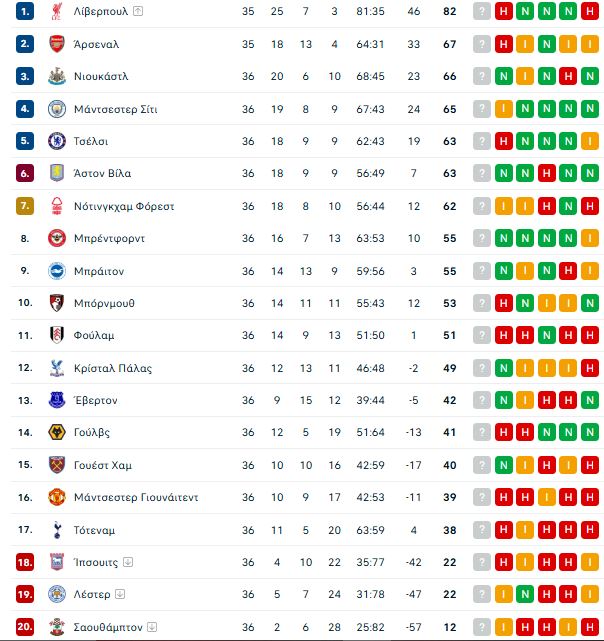Screen dimensions: 604x641
Task: Click promotion arrow icon beside Λίβερπουλ
Action: [138, 11]
